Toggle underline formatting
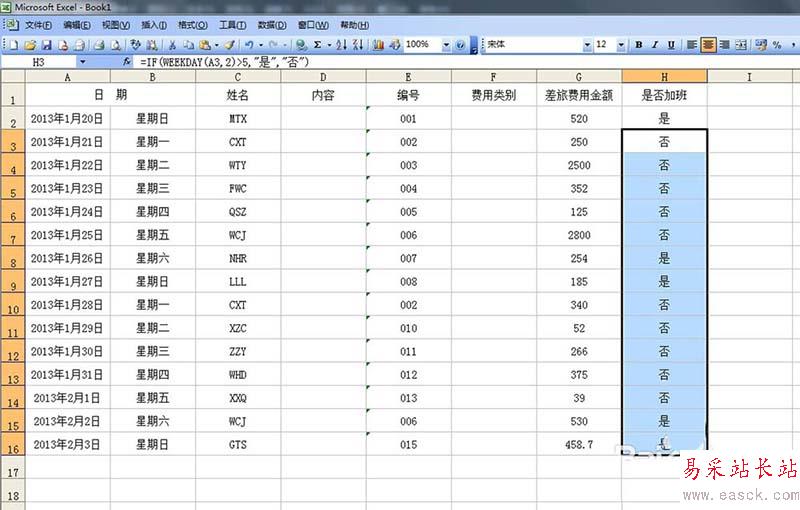The image size is (800, 510). pos(671,45)
